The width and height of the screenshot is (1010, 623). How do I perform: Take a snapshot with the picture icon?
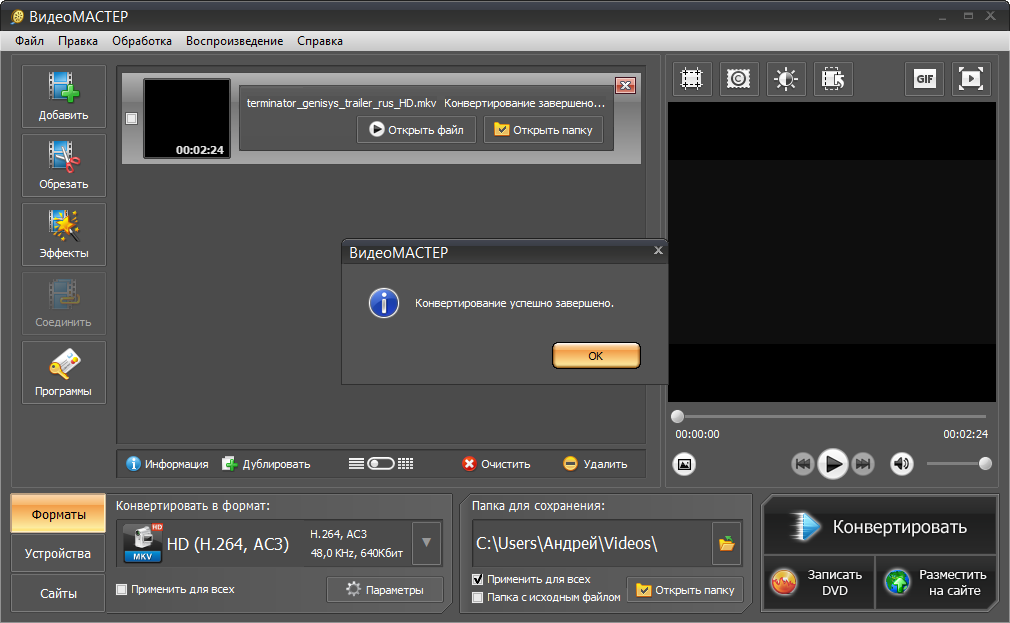[x=684, y=464]
